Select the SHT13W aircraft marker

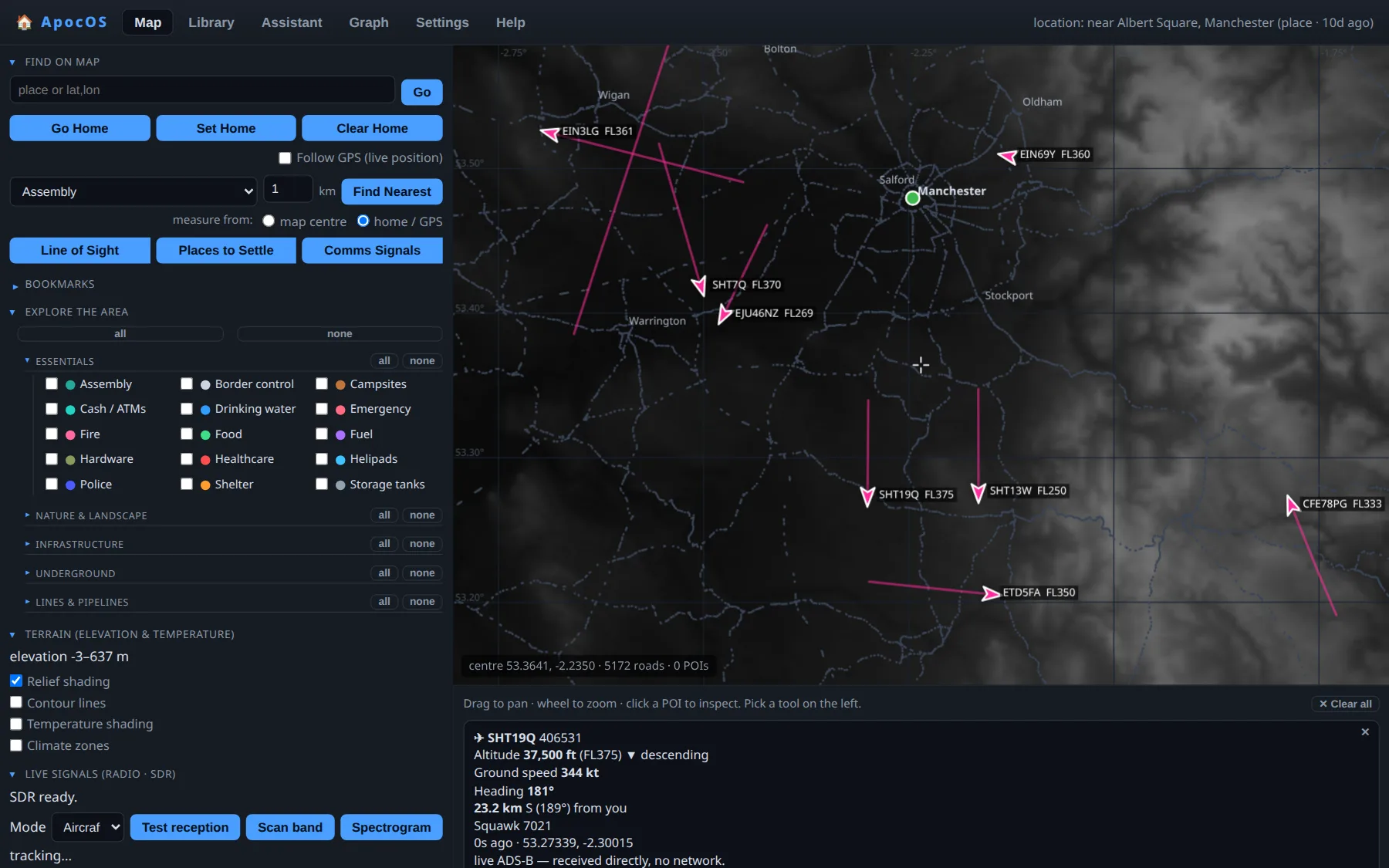pyautogui.click(x=978, y=492)
